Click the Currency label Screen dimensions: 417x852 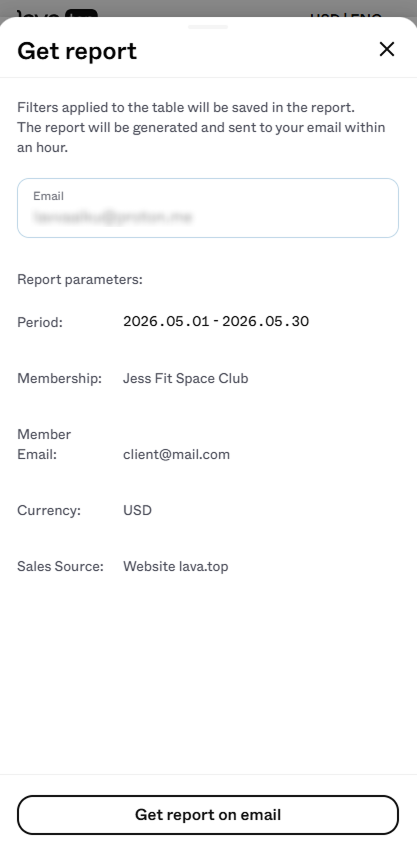(x=49, y=511)
